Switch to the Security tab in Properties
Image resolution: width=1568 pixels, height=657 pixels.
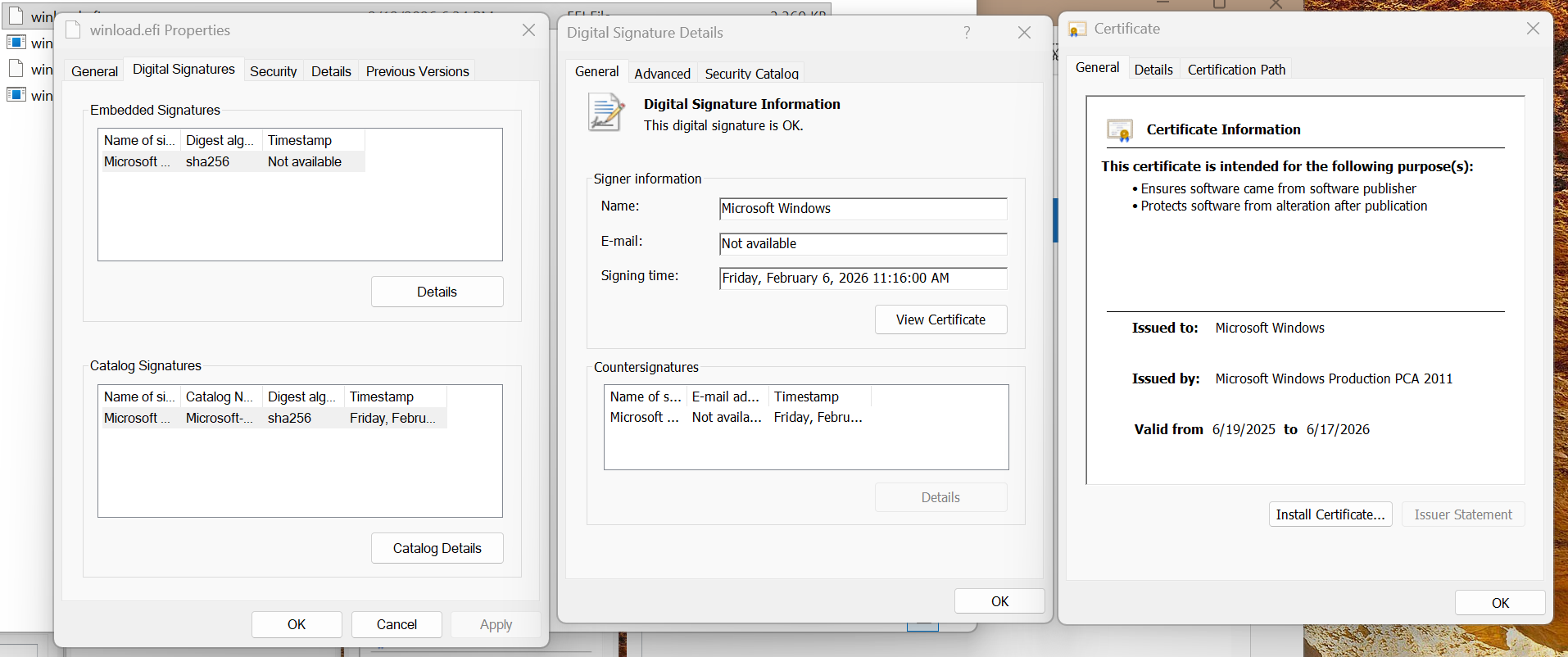tap(273, 71)
